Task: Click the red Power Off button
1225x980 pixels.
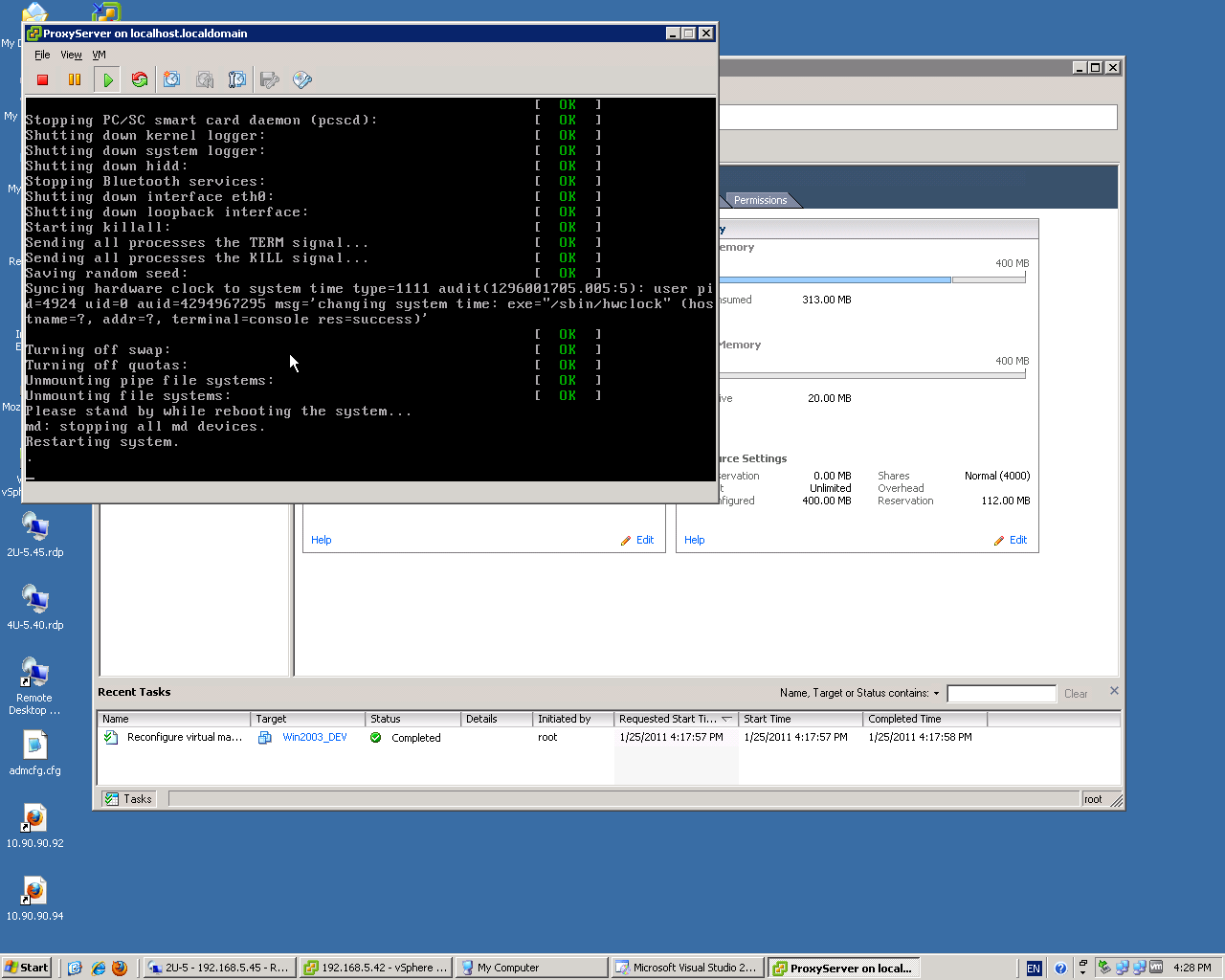Action: [42, 80]
